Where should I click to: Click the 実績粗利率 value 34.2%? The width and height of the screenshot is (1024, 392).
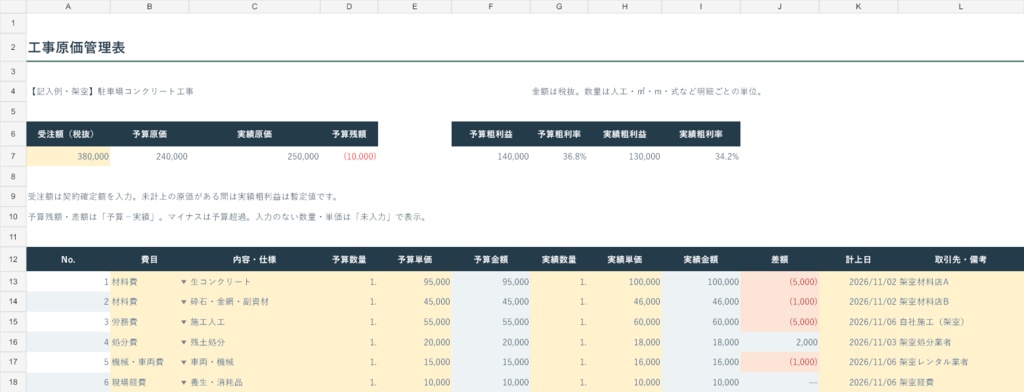click(x=701, y=157)
